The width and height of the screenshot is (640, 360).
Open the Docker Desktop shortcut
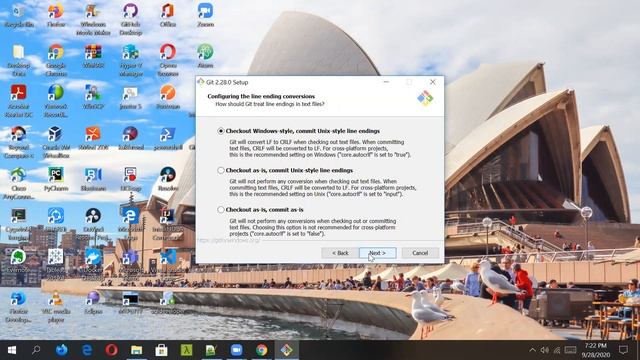(93, 264)
